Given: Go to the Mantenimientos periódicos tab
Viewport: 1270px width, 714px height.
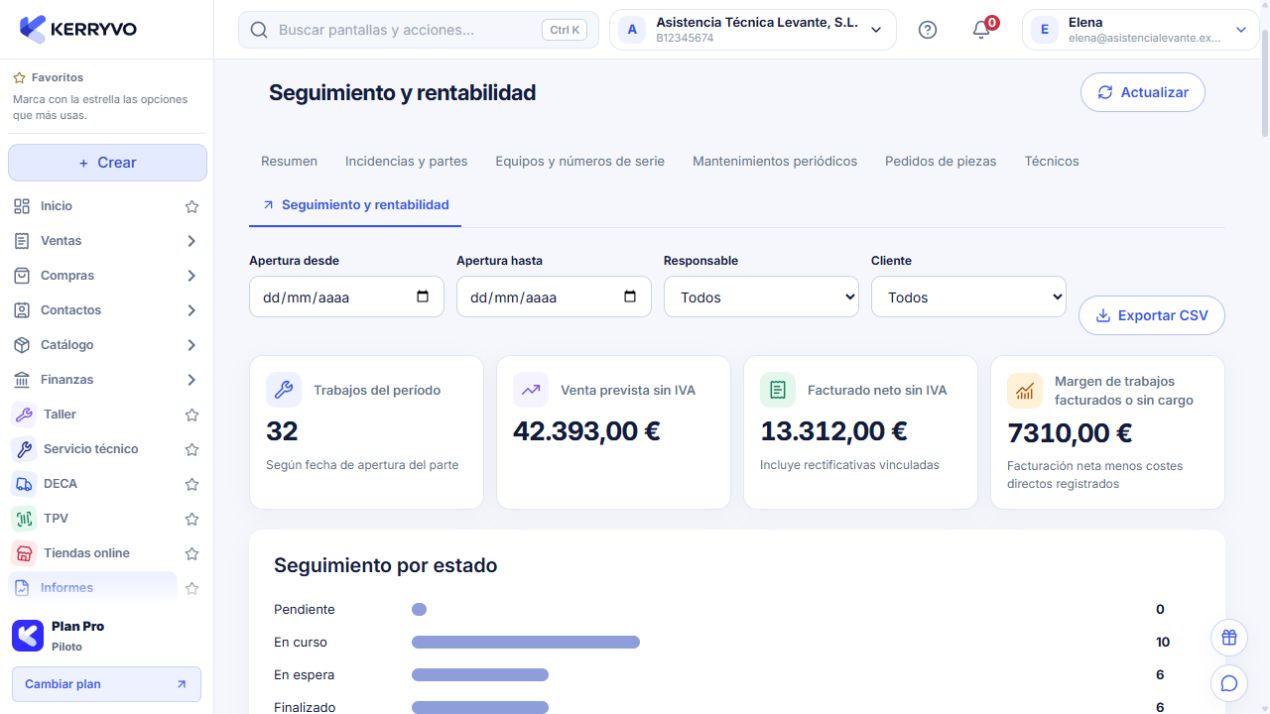Looking at the screenshot, I should coord(775,161).
